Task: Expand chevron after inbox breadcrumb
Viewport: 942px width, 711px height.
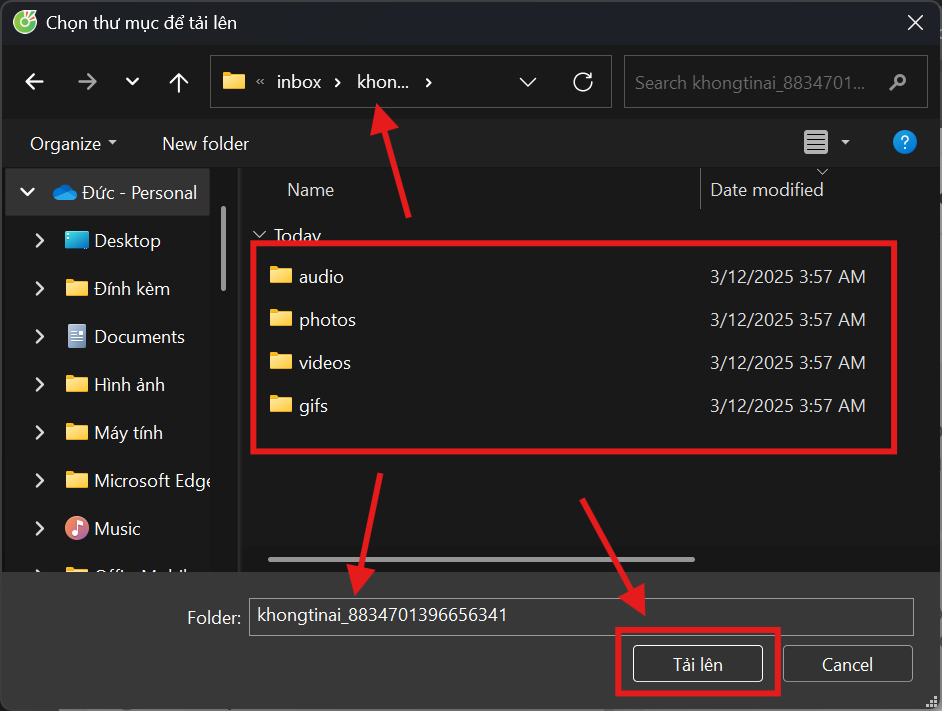Action: click(338, 82)
